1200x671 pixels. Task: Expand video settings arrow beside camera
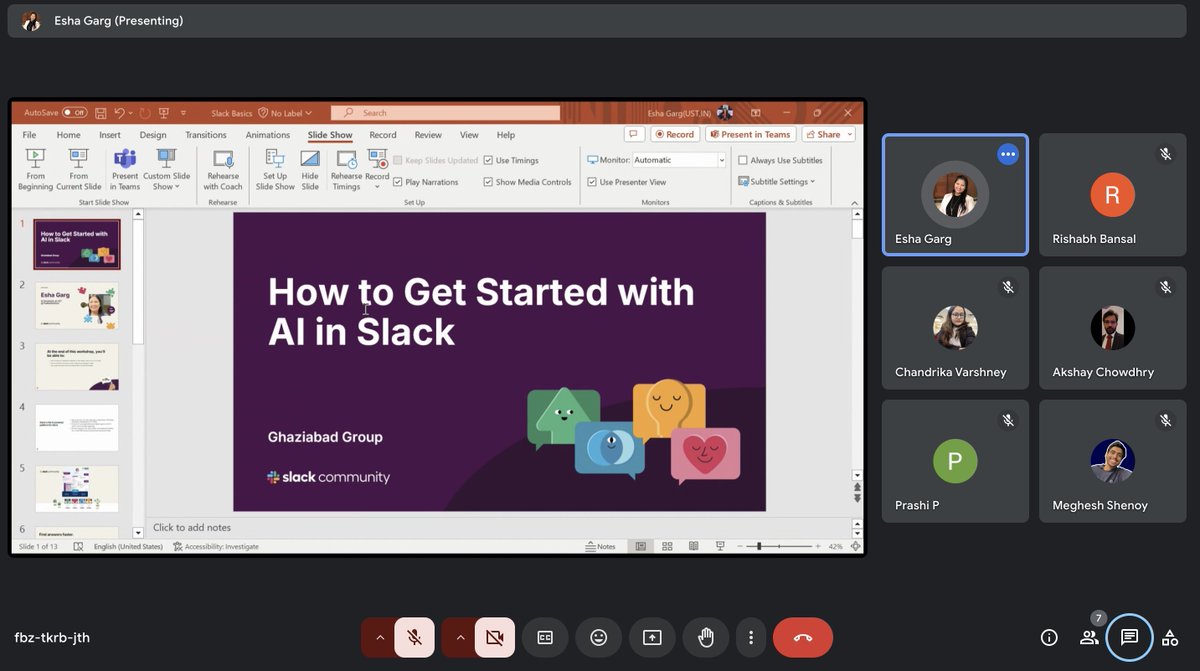click(x=458, y=637)
